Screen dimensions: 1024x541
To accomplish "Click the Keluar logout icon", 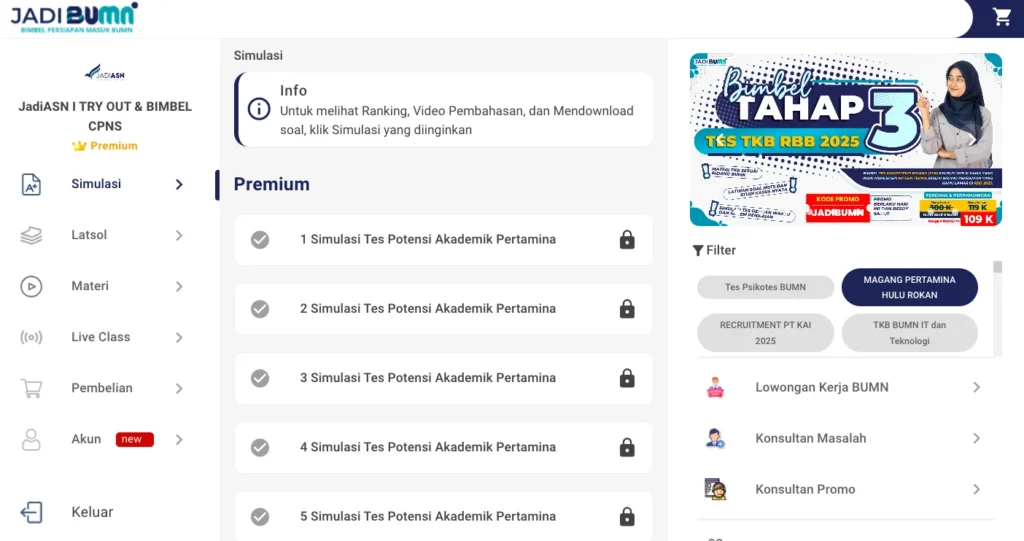I will tap(31, 512).
